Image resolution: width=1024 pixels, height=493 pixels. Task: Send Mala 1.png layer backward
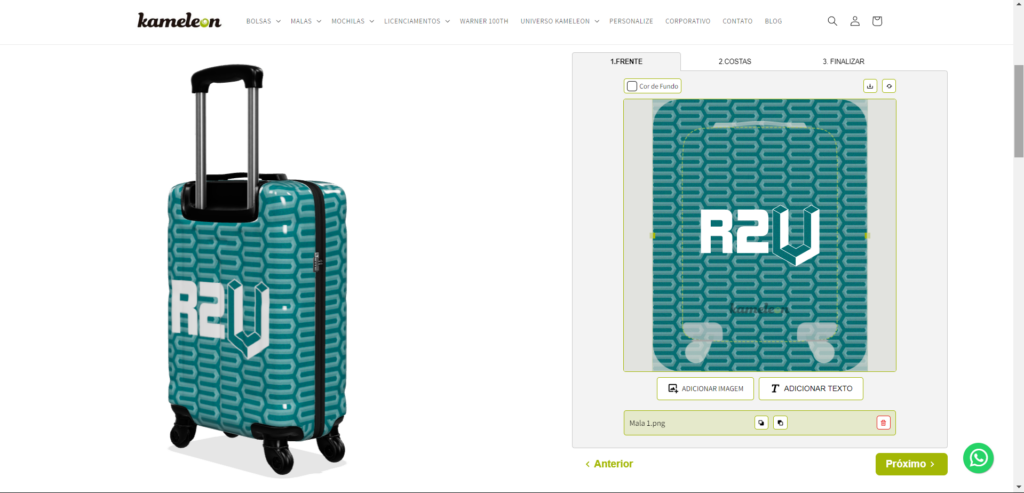(761, 423)
